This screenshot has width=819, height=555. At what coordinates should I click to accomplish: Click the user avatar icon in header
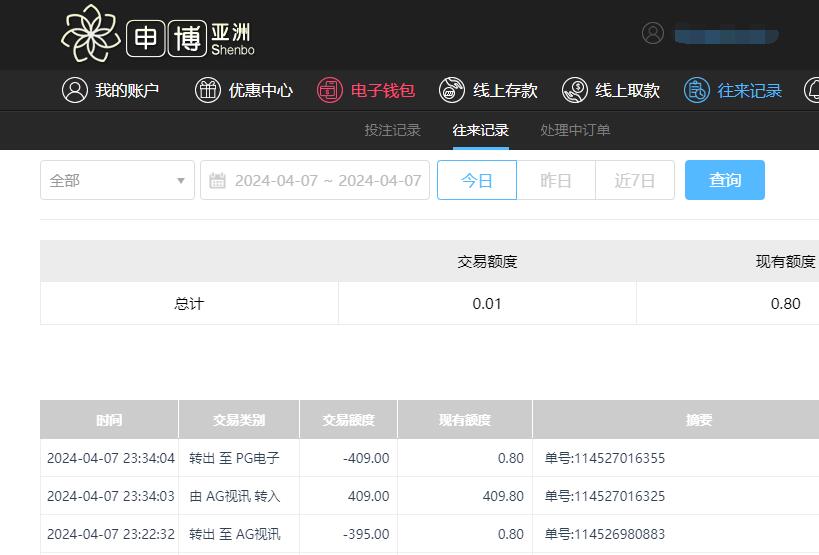(653, 33)
